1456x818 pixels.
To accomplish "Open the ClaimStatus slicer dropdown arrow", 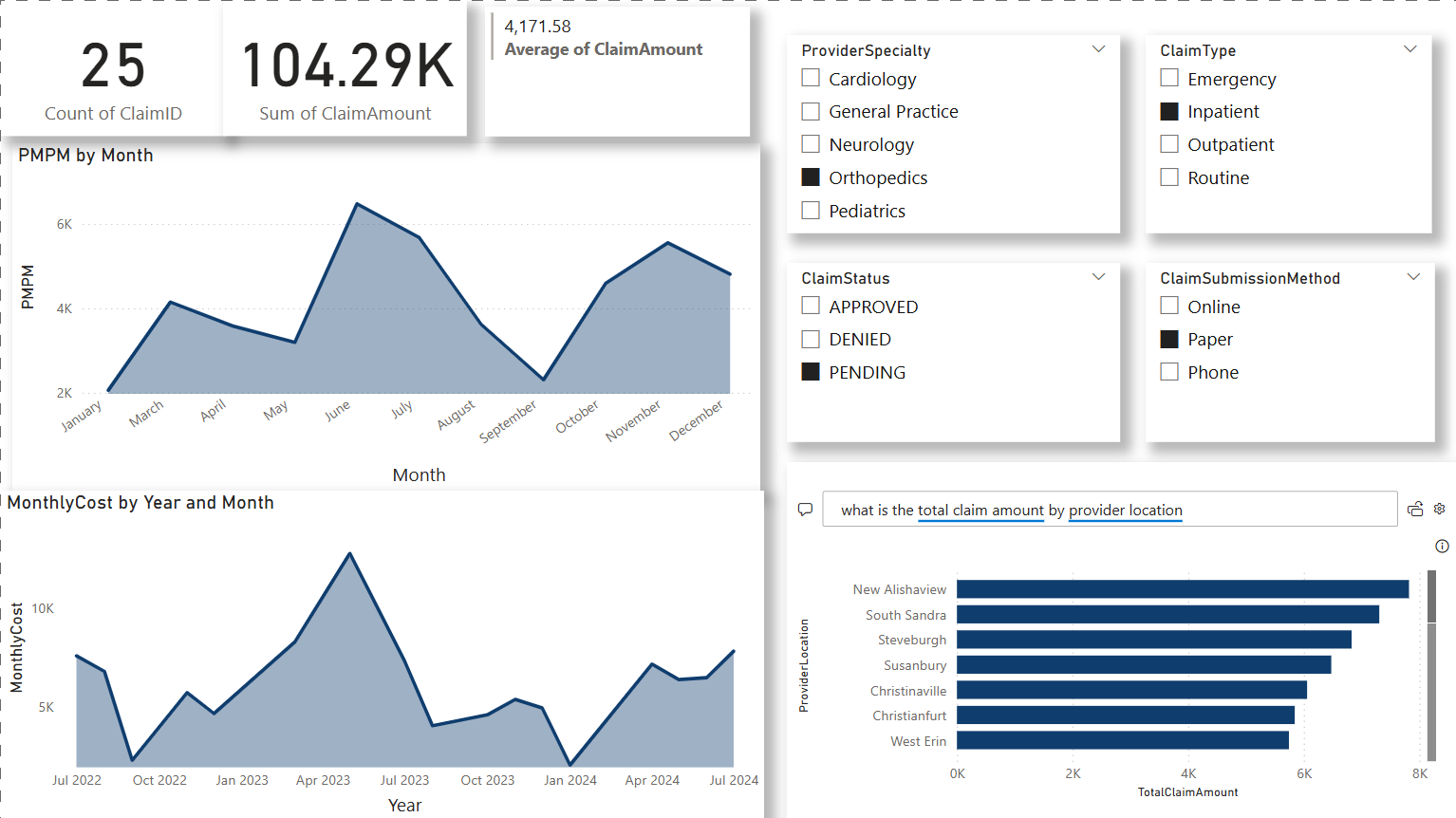I will [x=1098, y=276].
